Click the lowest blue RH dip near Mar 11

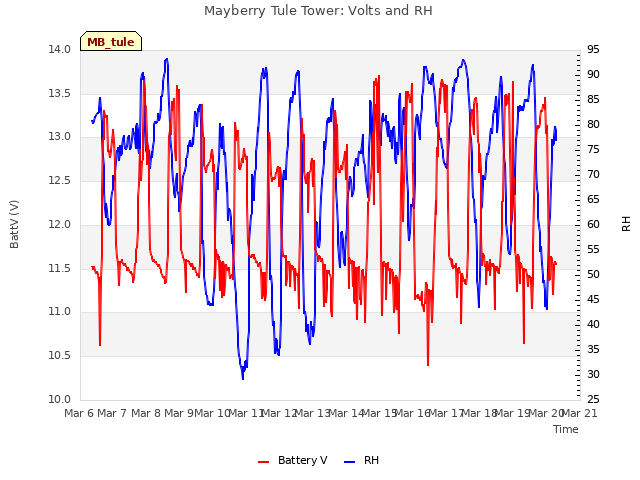point(243,378)
